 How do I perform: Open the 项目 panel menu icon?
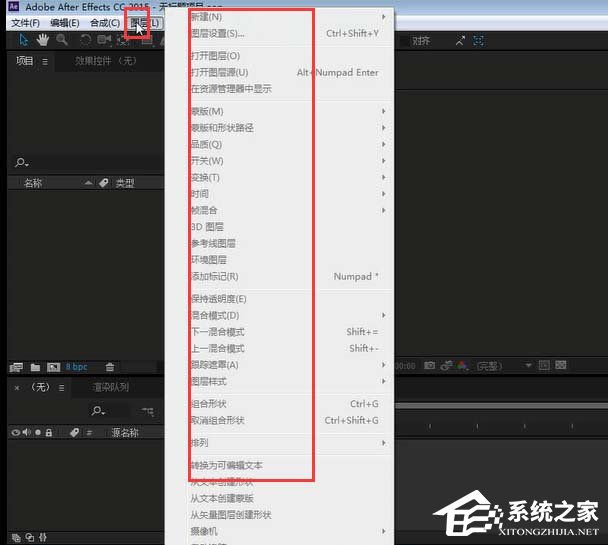[x=45, y=62]
